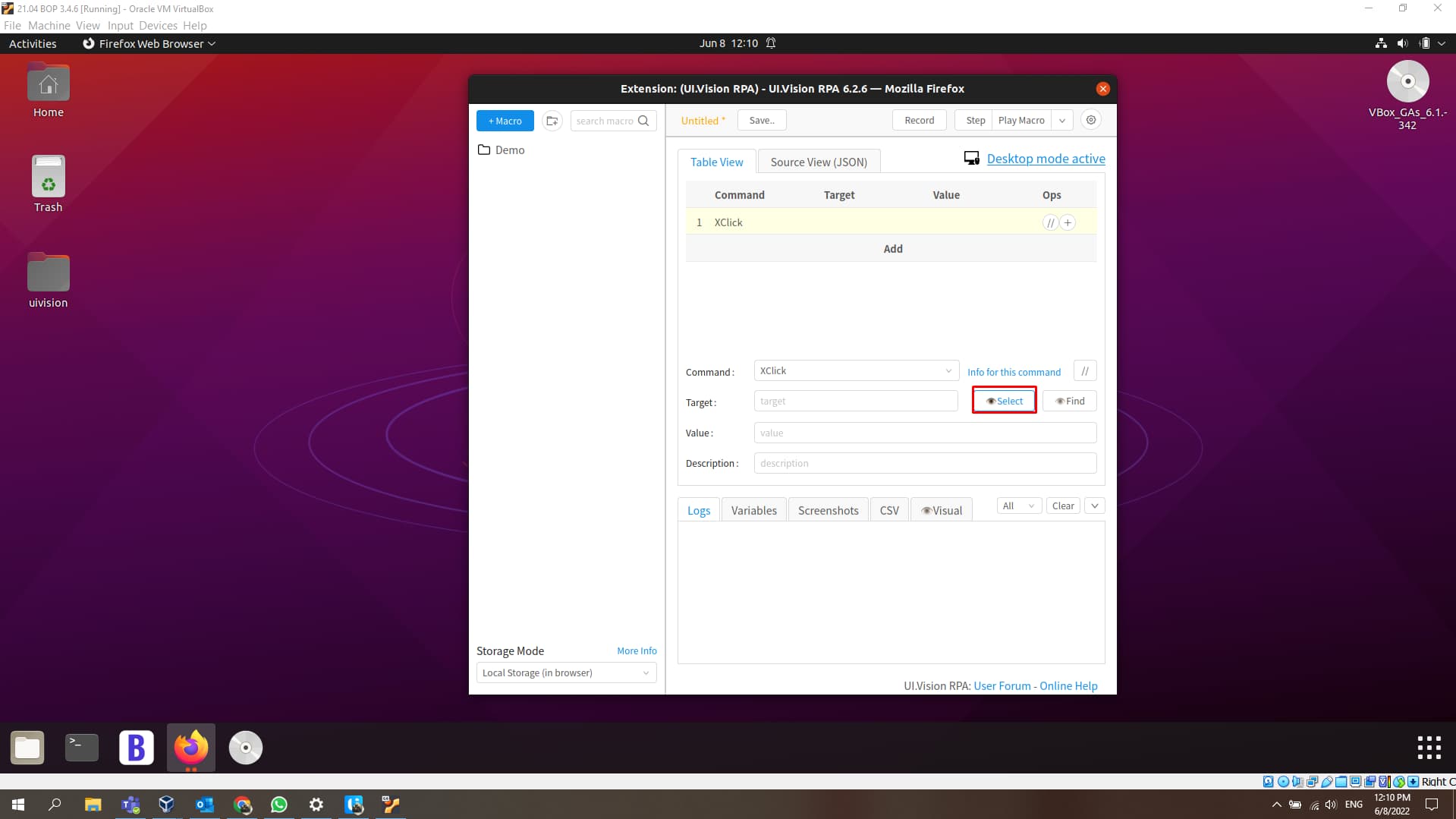The width and height of the screenshot is (1456, 819).
Task: Click the +Macro button
Action: 505,121
